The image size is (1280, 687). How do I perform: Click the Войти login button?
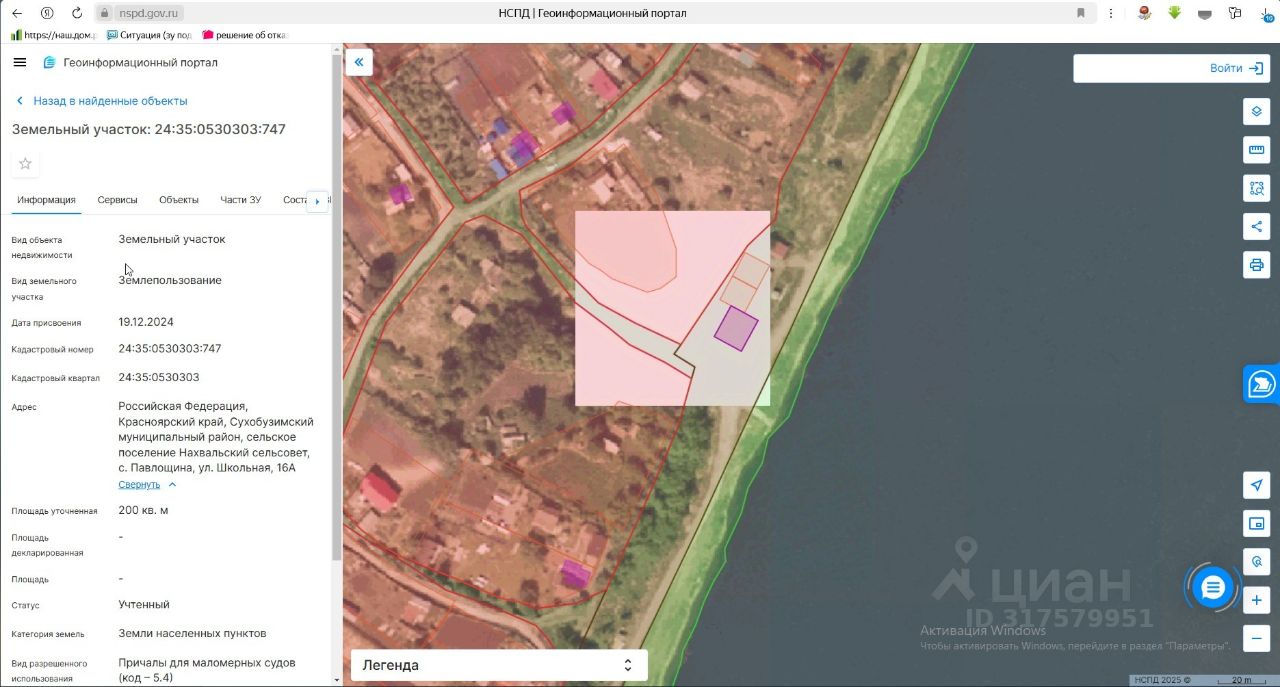pos(1236,68)
